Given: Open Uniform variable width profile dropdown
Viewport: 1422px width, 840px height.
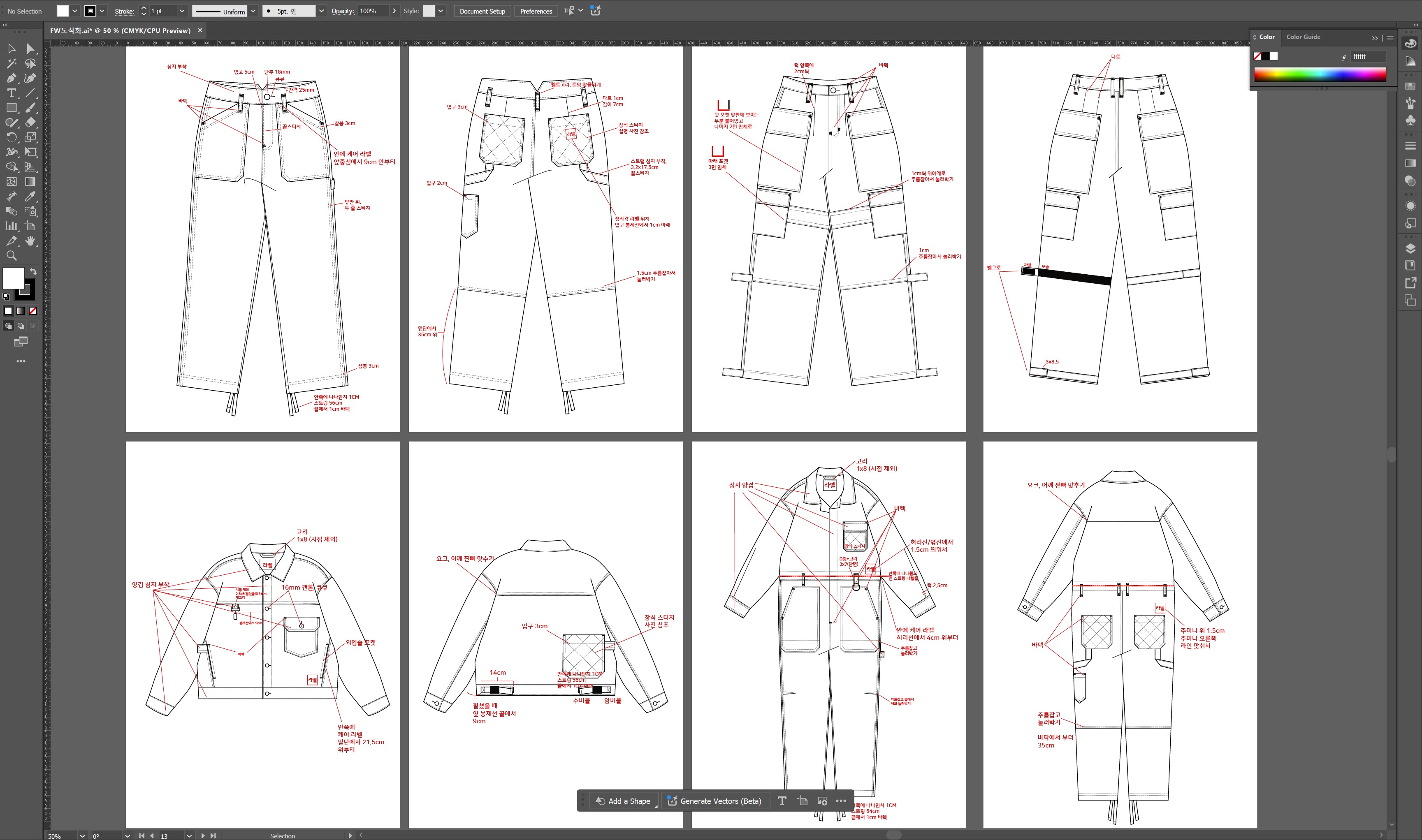Looking at the screenshot, I should (x=253, y=11).
